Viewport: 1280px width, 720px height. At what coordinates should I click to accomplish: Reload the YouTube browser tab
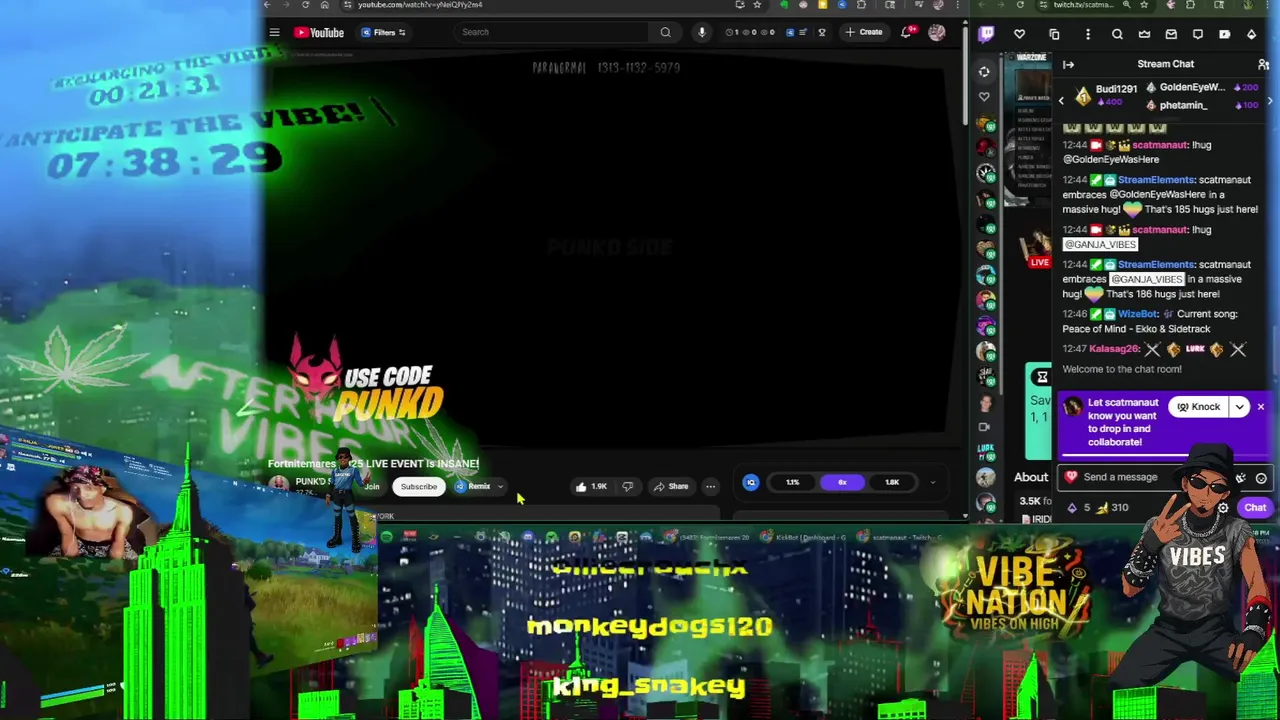pyautogui.click(x=305, y=5)
